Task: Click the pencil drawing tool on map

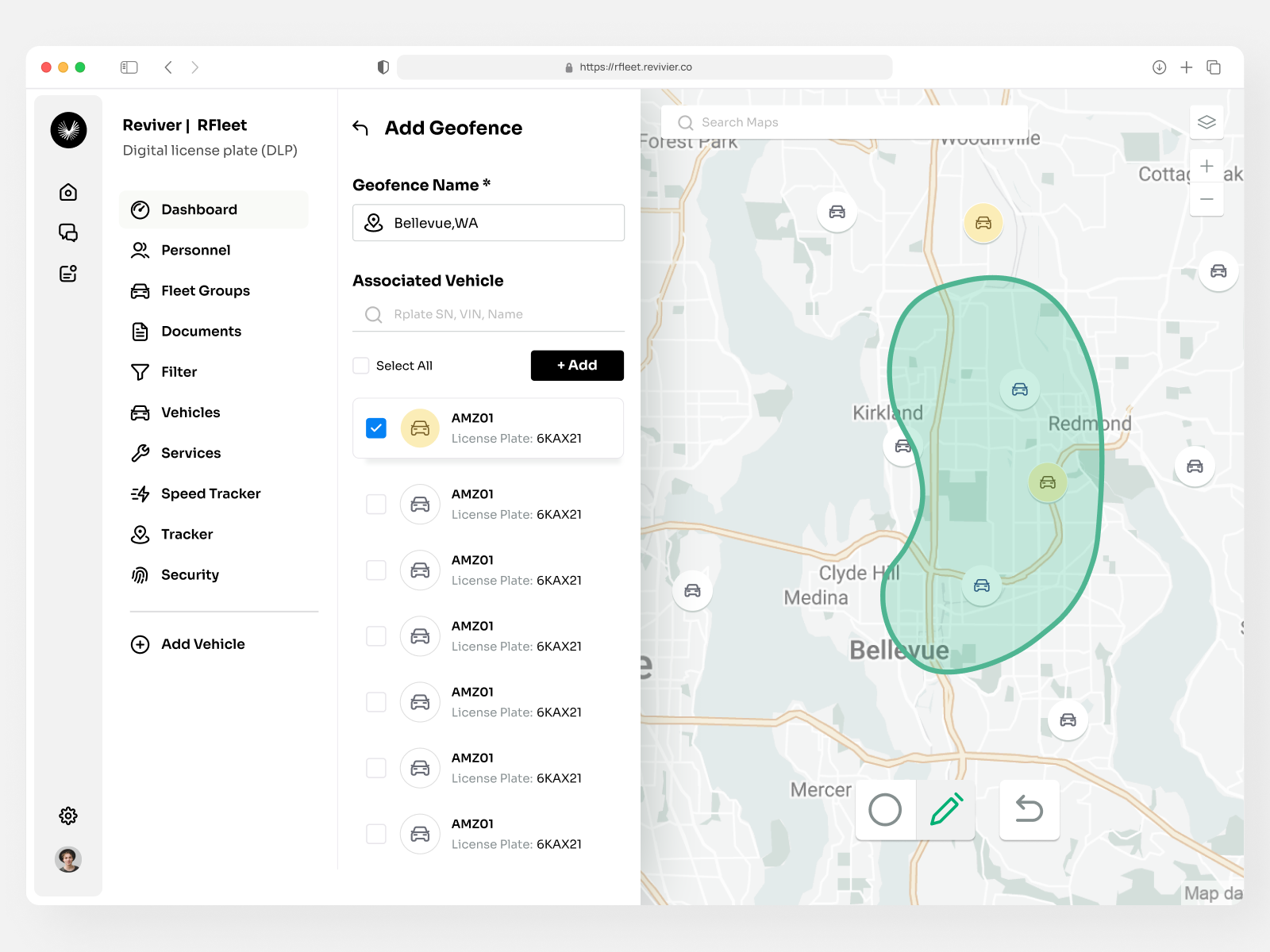Action: tap(945, 810)
